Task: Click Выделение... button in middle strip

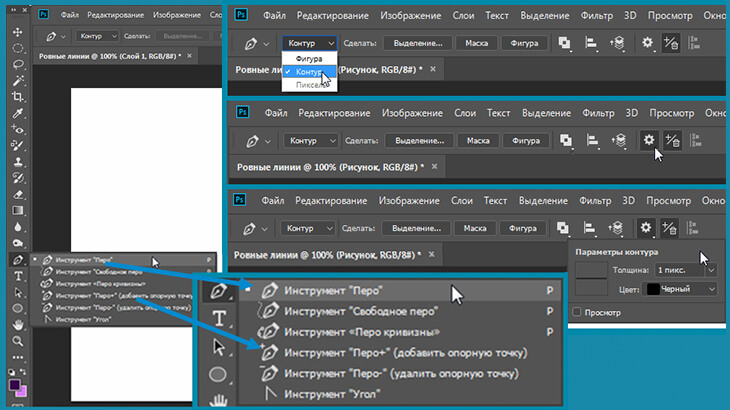Action: point(419,141)
